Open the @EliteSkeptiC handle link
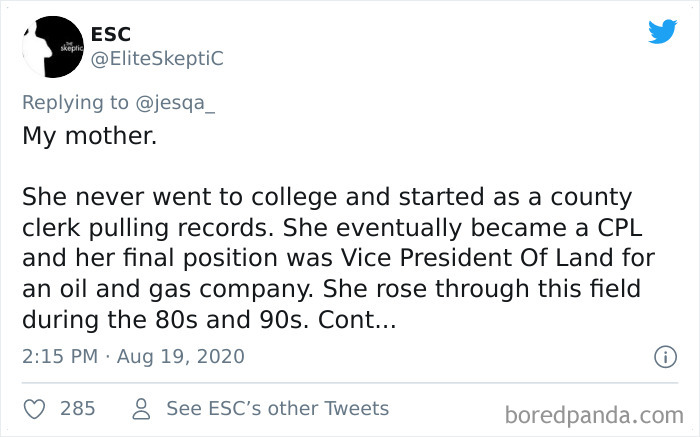 point(157,59)
